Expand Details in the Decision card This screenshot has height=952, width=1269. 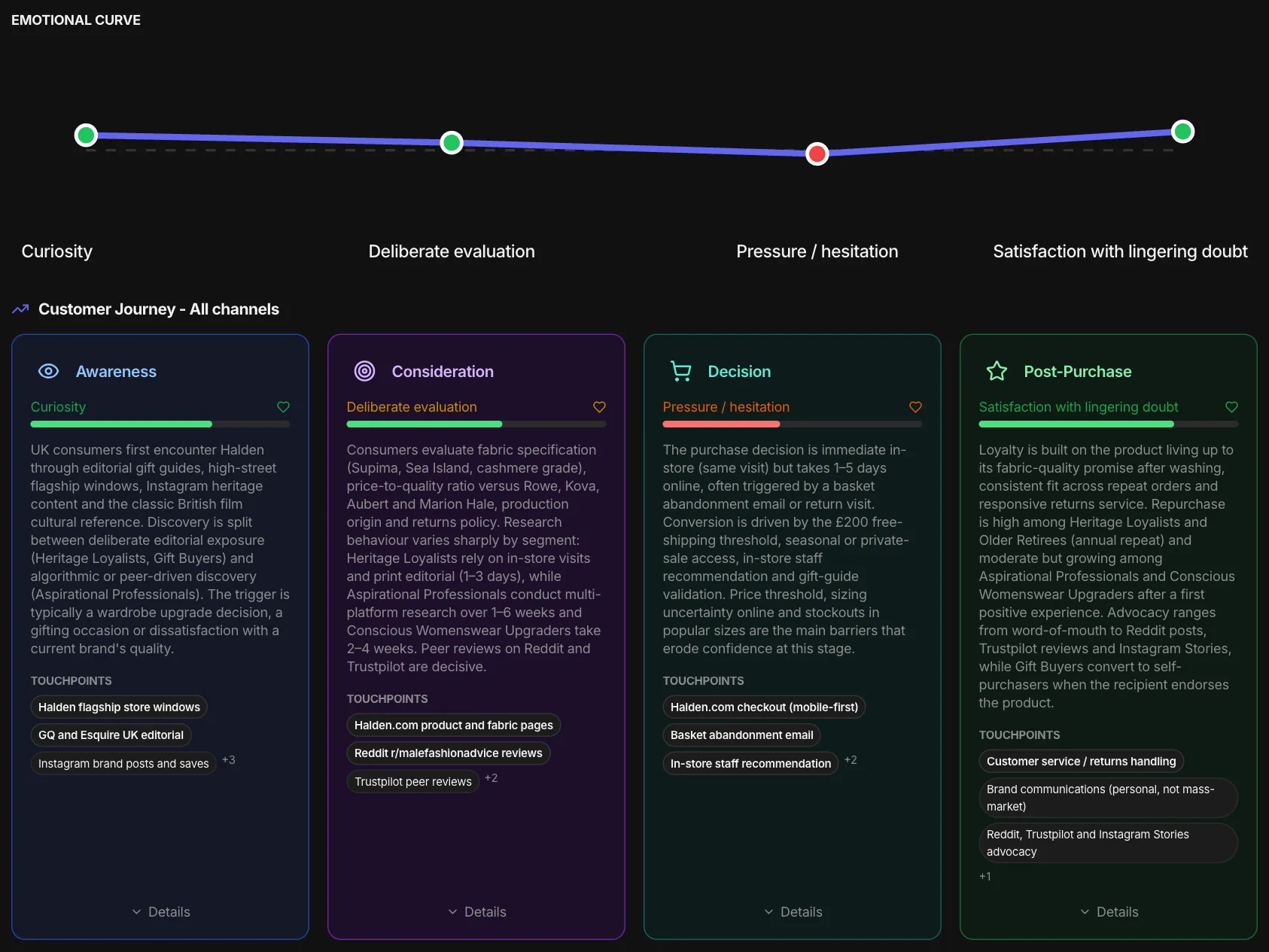[x=793, y=912]
